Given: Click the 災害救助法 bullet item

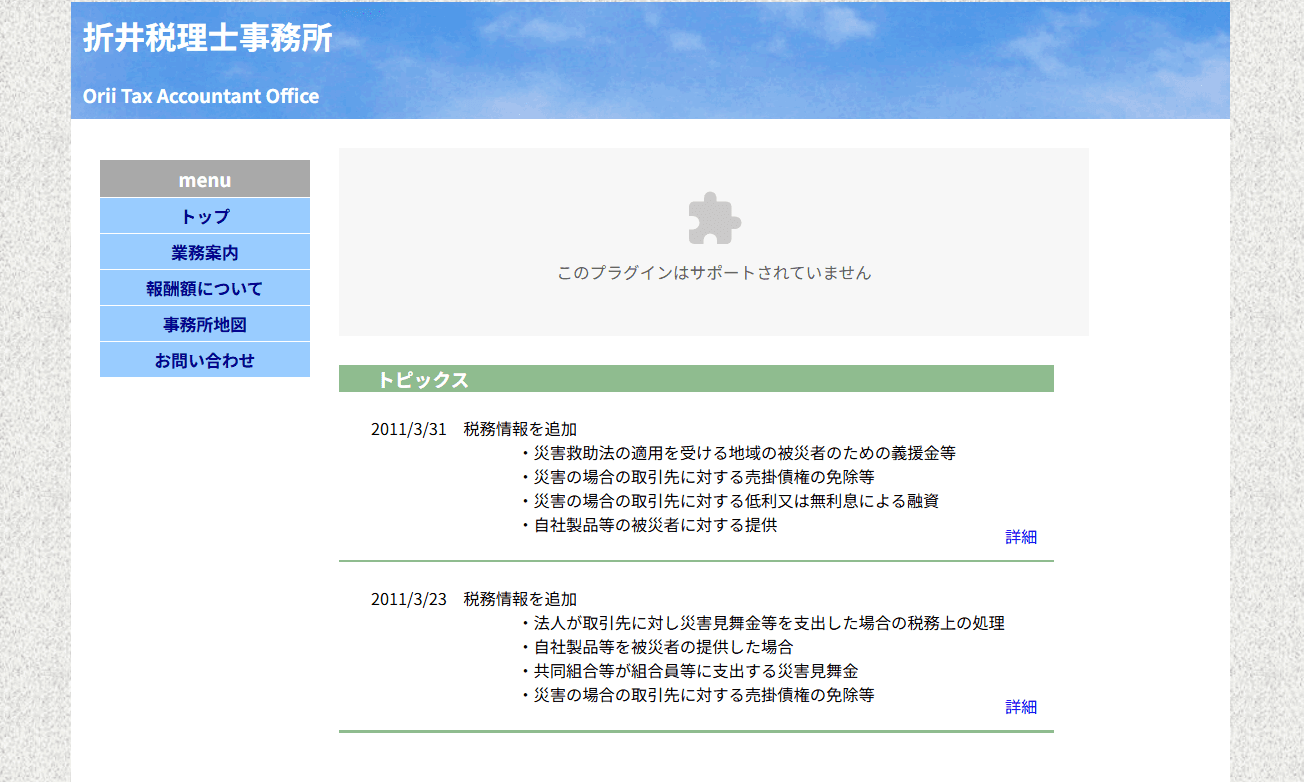Looking at the screenshot, I should (740, 452).
